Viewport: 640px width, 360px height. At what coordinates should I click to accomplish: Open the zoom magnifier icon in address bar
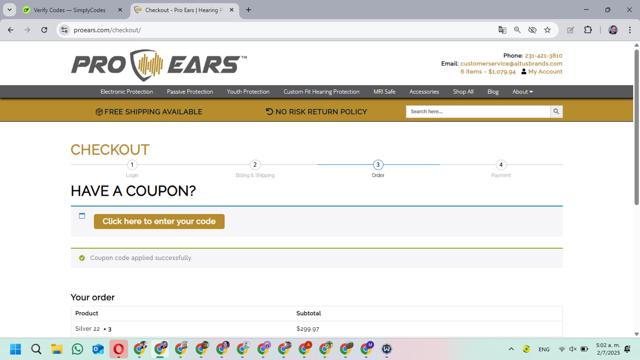coord(517,30)
